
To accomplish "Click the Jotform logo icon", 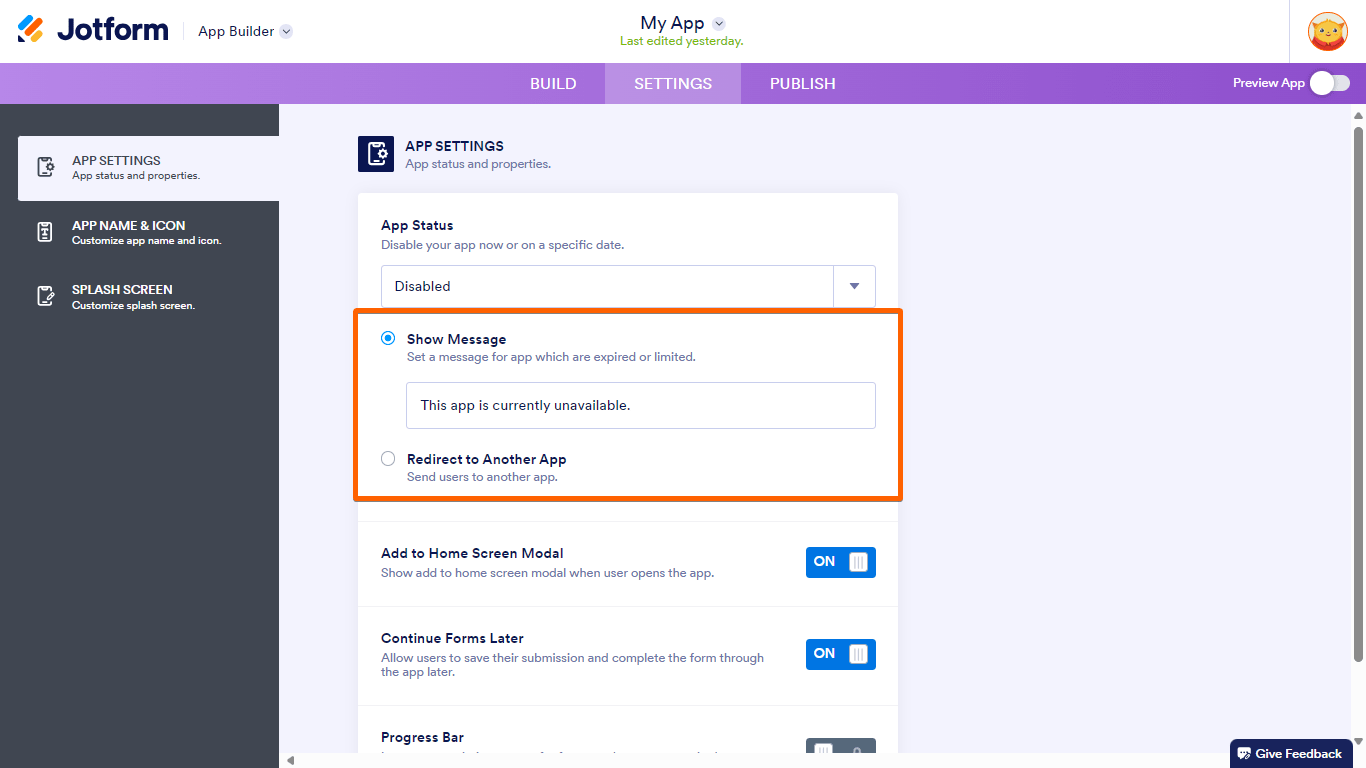I will (31, 30).
